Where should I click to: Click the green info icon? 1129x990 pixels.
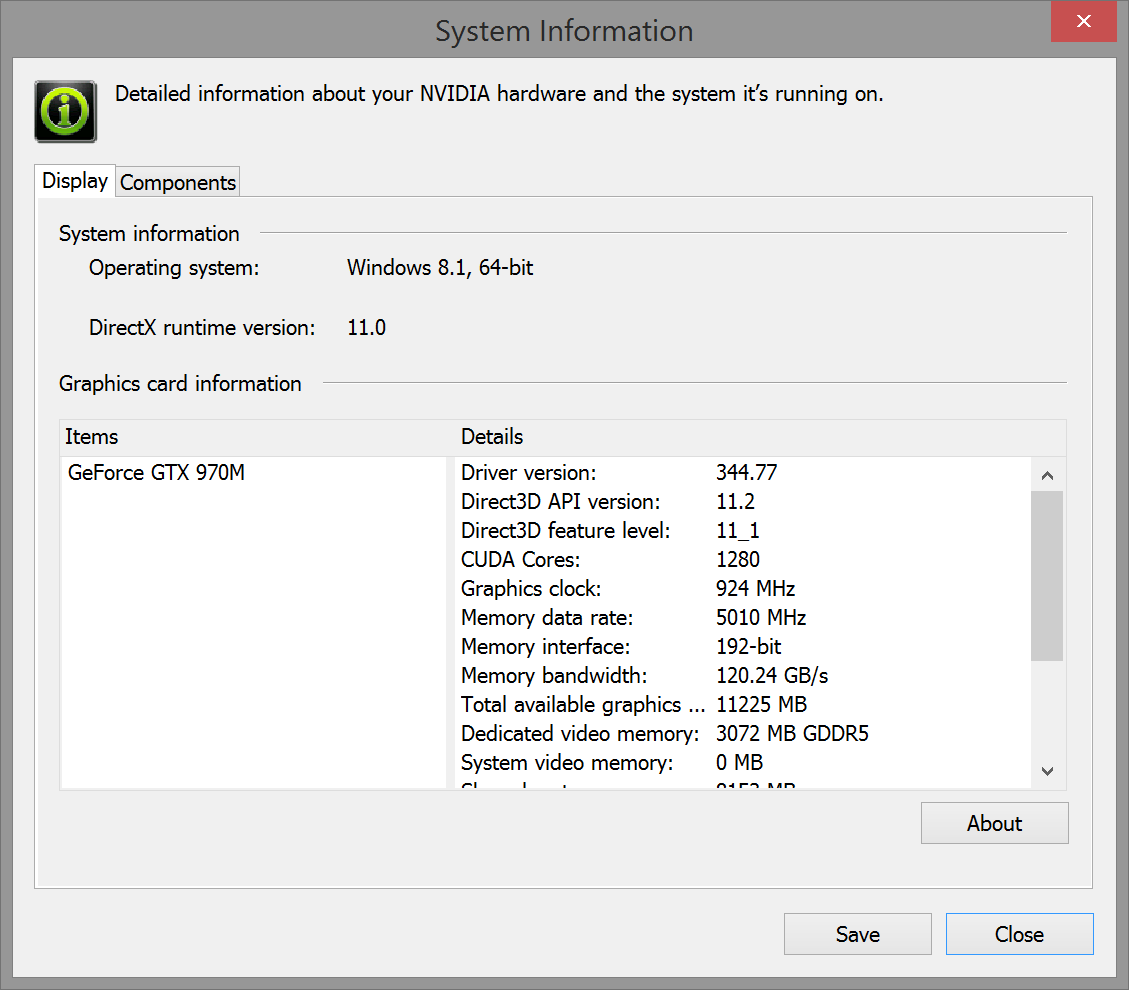pyautogui.click(x=66, y=112)
